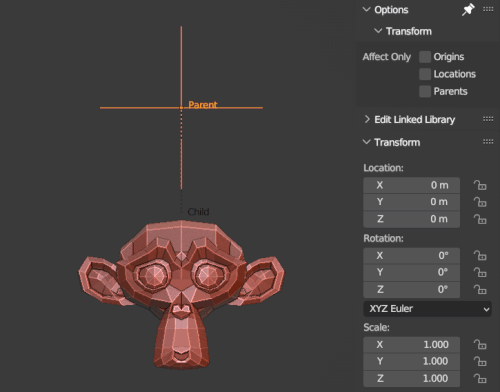Click the main Transform panel drag grip dots
Screen dimensions: 500x392
488,142
